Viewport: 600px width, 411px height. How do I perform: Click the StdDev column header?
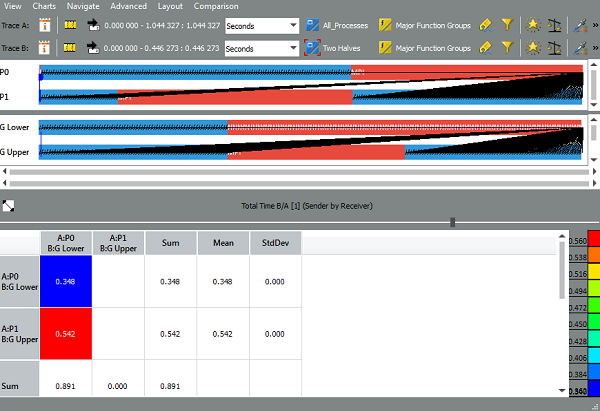pyautogui.click(x=276, y=243)
